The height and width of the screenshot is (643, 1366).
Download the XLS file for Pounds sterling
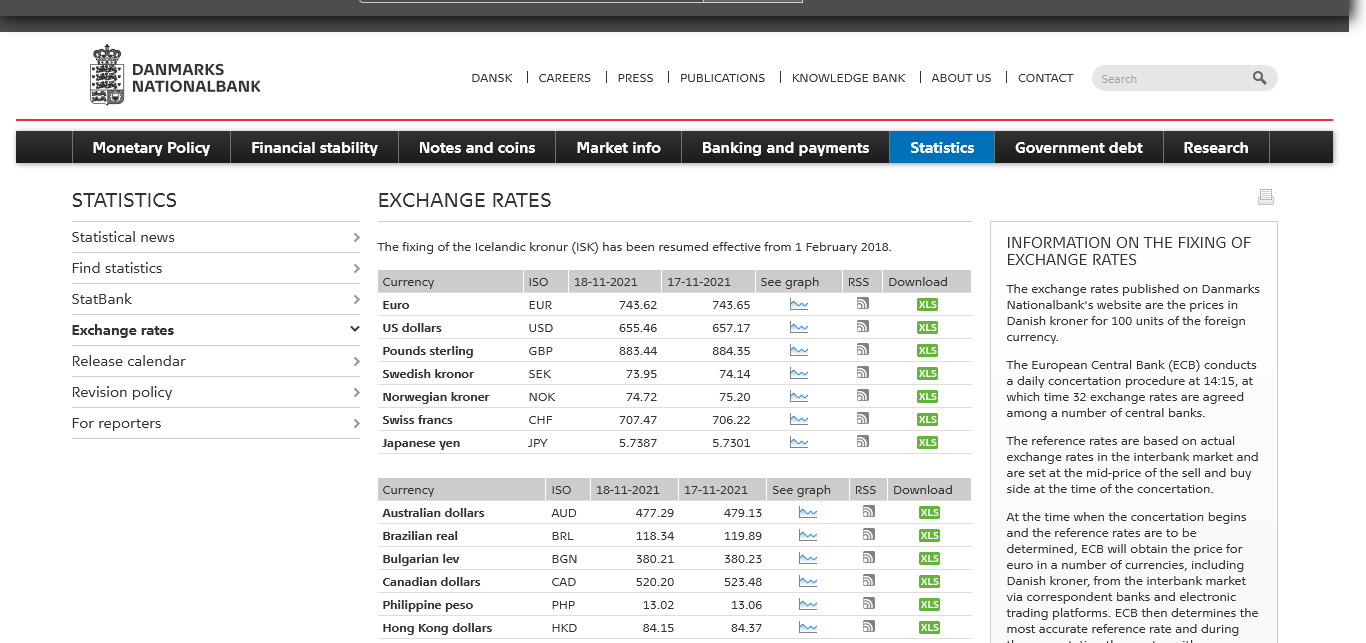927,351
